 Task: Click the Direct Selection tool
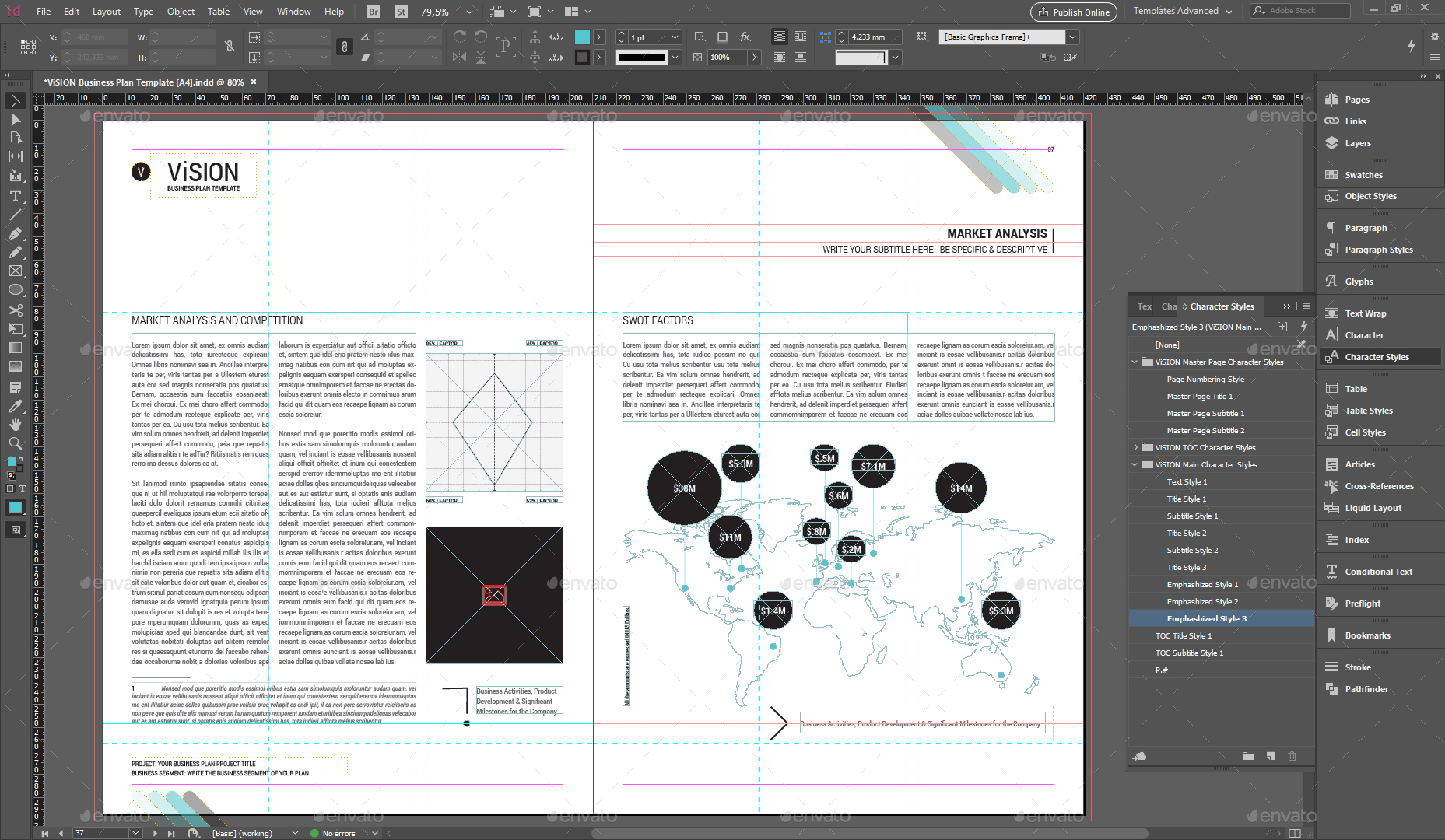point(15,120)
